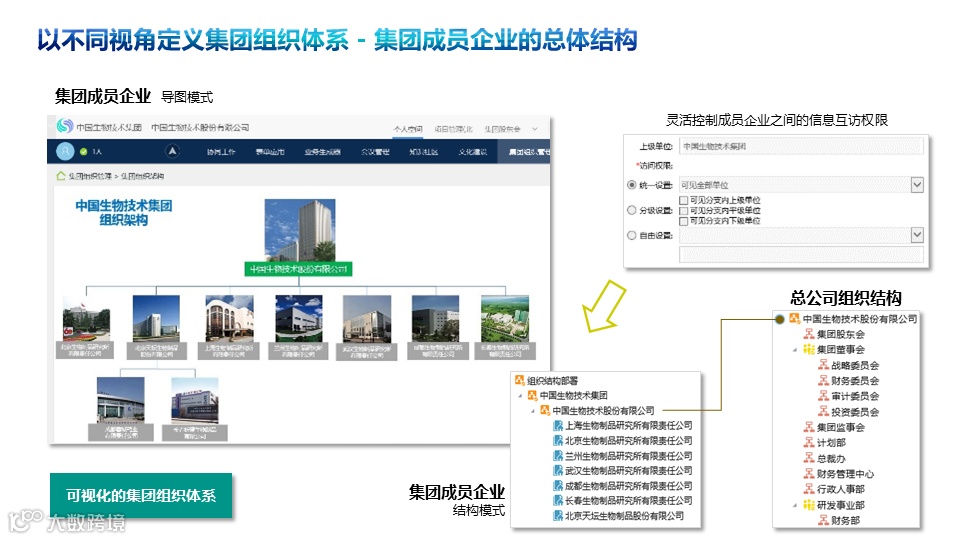Open the 协同工作 menu
The width and height of the screenshot is (960, 540).
(221, 151)
